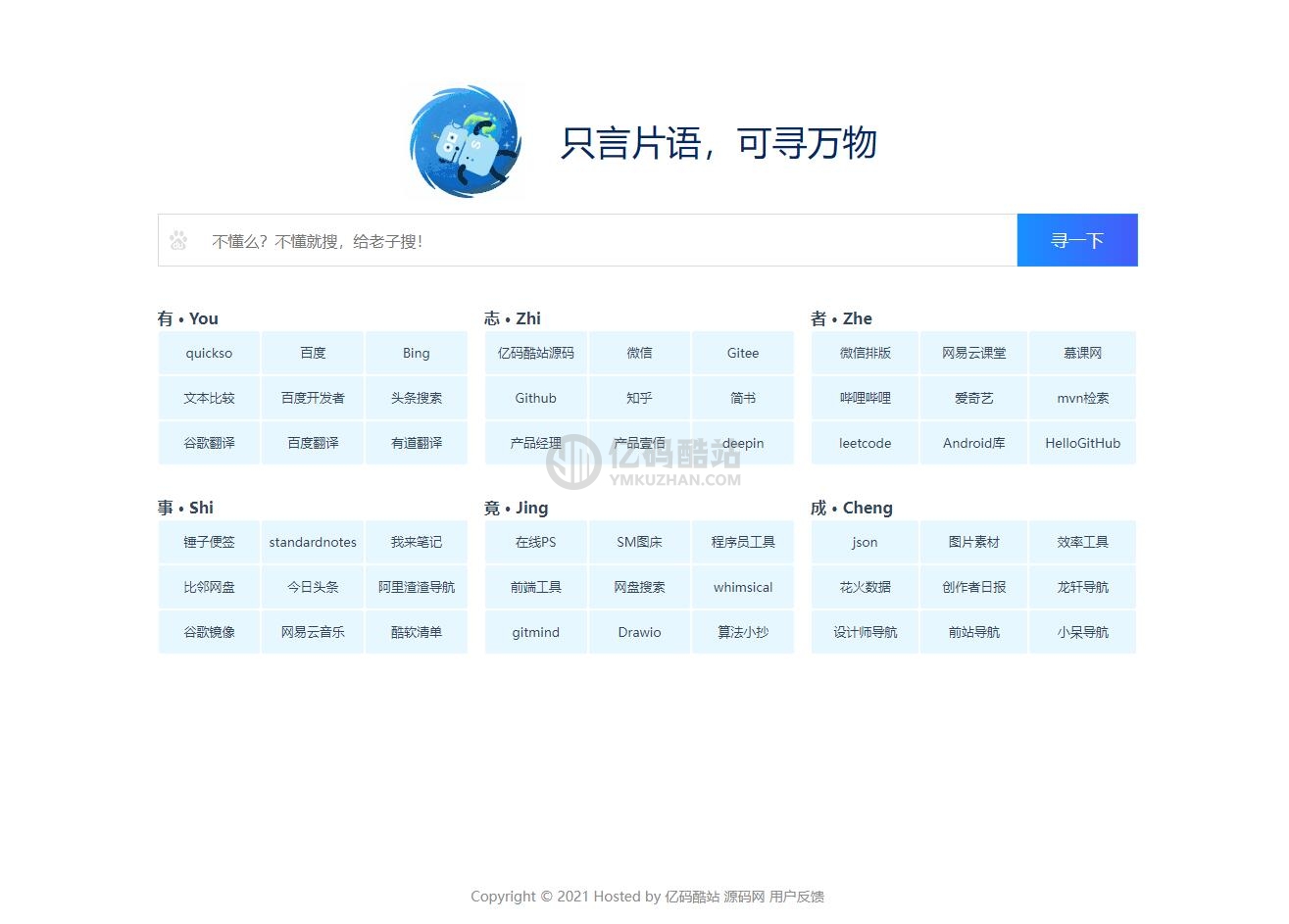This screenshot has height=924, width=1289.
Task: Open the 微信排版 link
Action: pyautogui.click(x=866, y=353)
